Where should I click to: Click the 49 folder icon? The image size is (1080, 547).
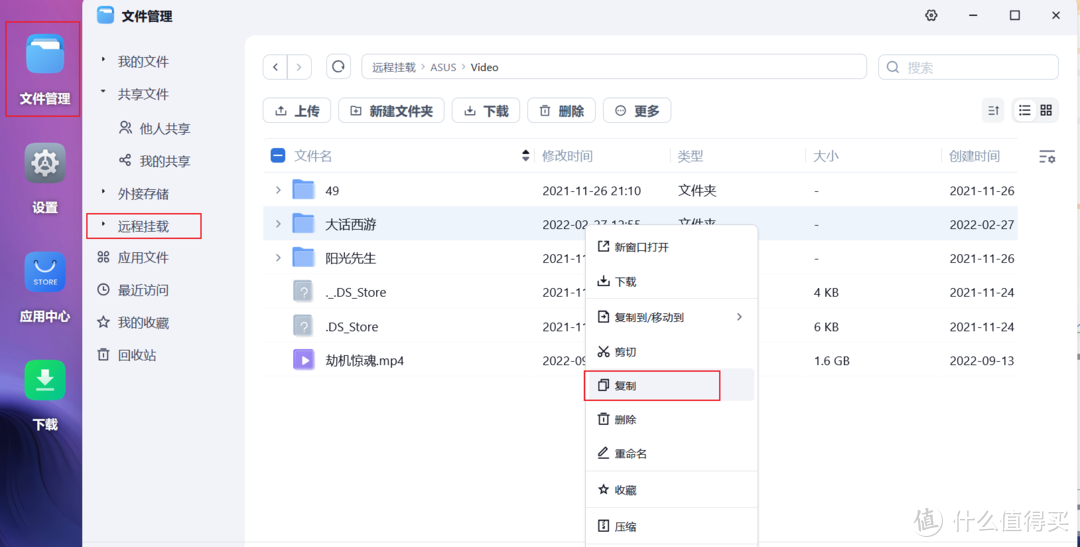303,189
